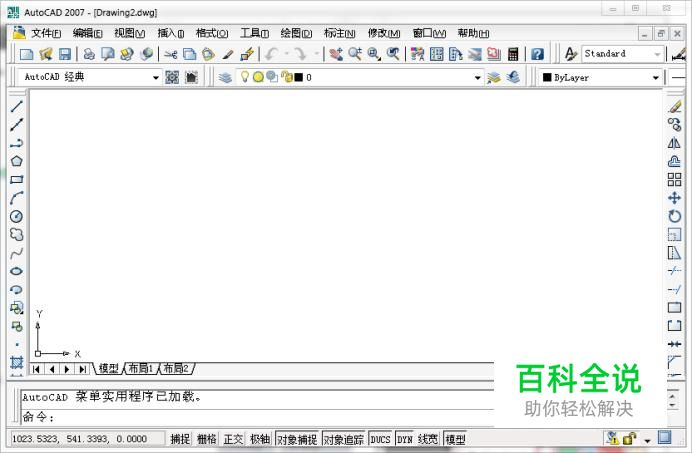Open the Standard text style dropdown
692x453 pixels.
pos(657,54)
